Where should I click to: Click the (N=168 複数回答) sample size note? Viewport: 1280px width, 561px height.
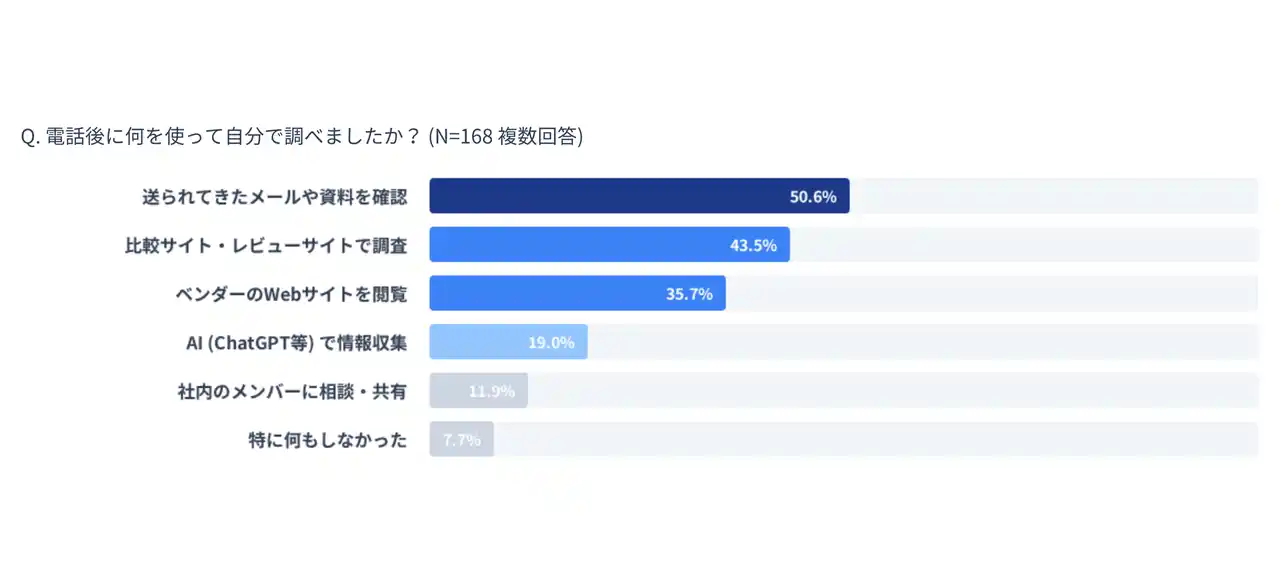505,137
